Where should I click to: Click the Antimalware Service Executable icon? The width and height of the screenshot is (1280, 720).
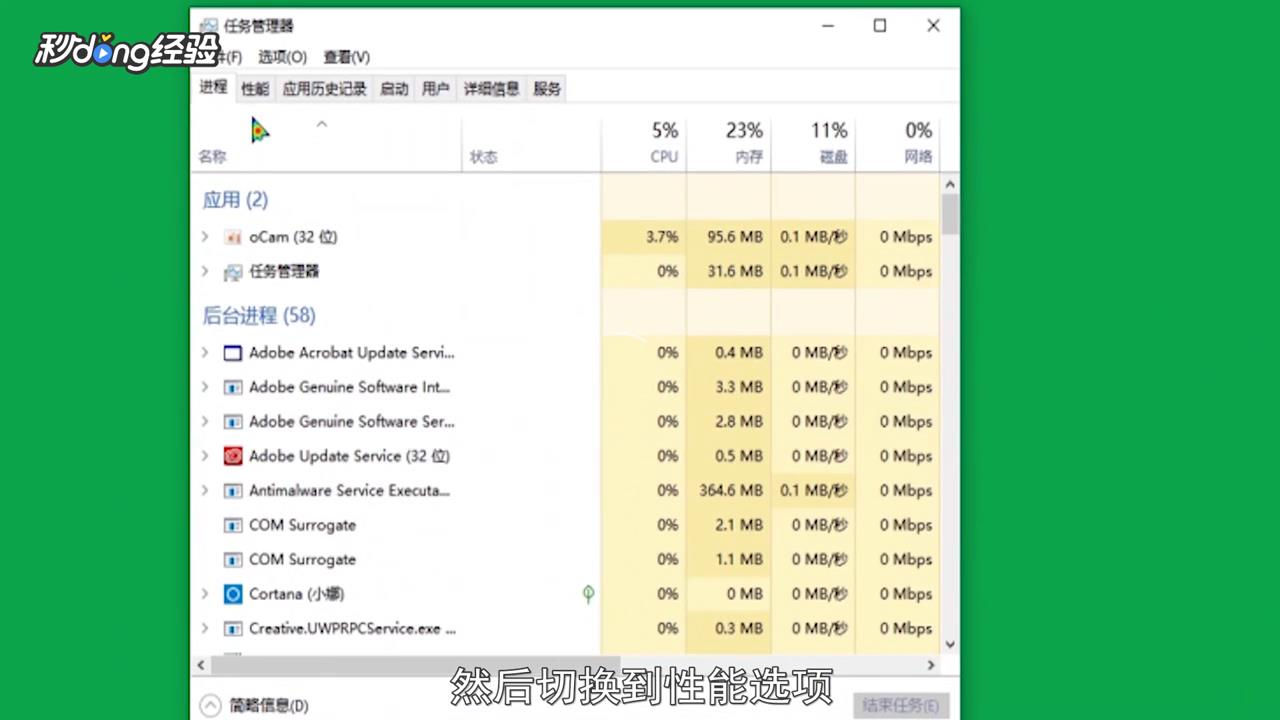coord(233,491)
